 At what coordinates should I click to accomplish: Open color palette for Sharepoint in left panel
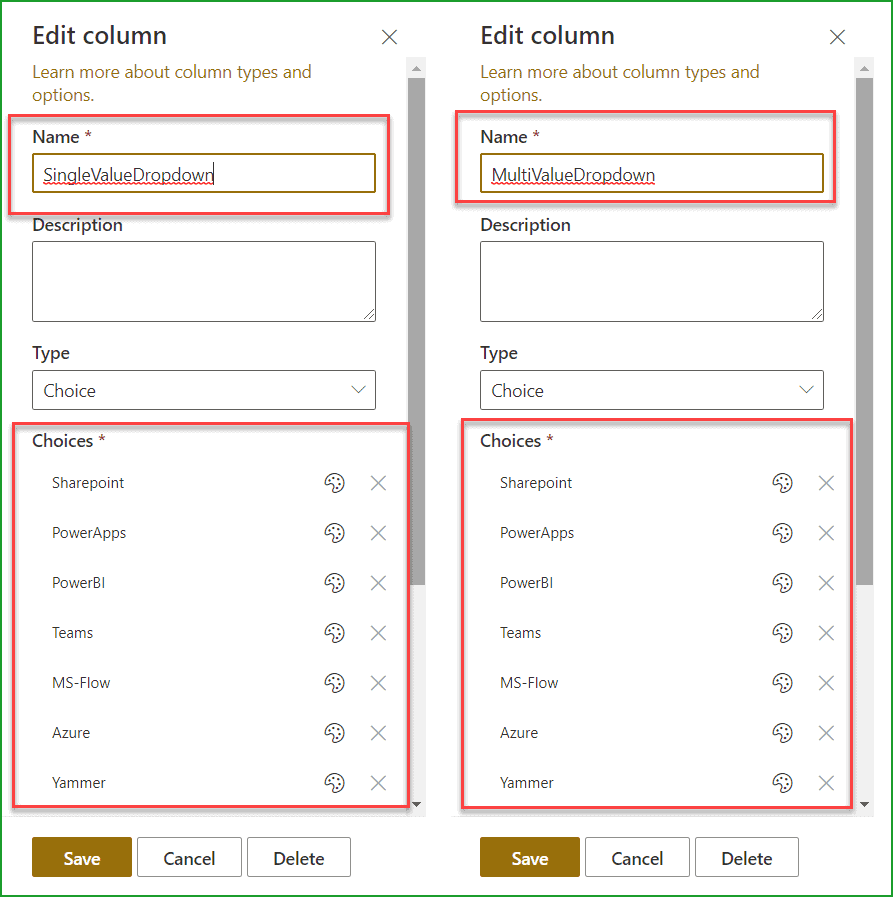[x=334, y=483]
